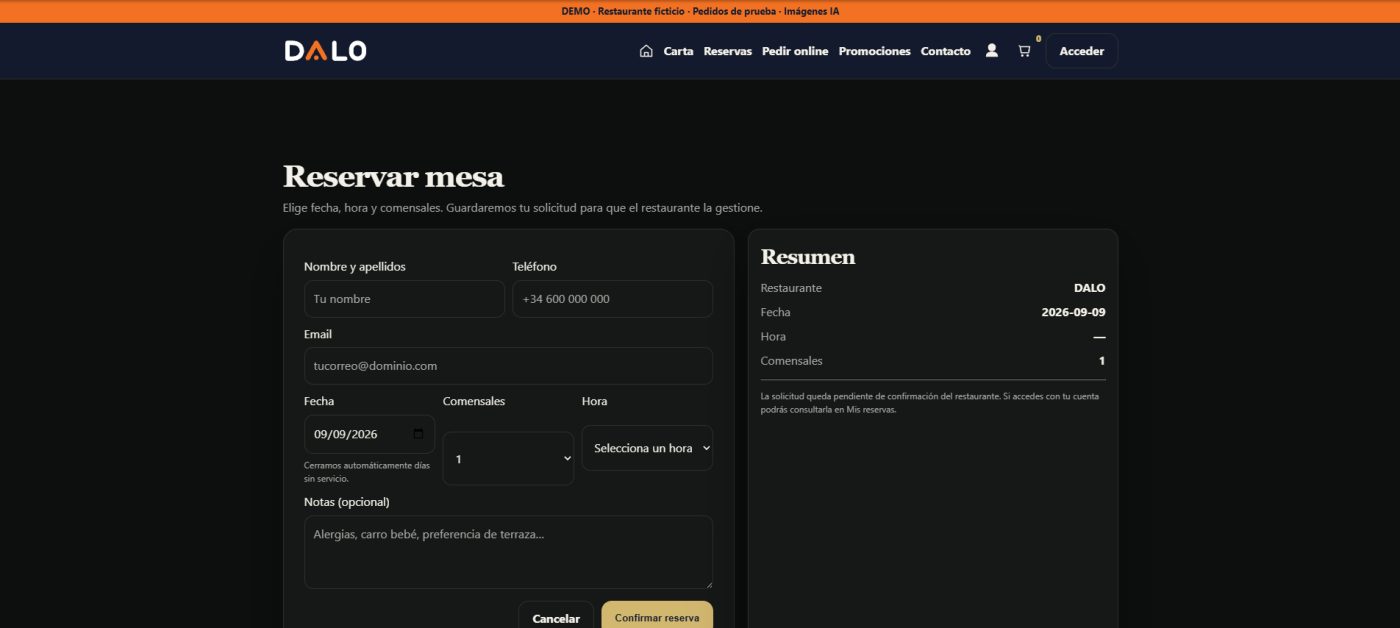Open the calendar picker in the Fecha field
The width and height of the screenshot is (1400, 628).
[x=418, y=434]
